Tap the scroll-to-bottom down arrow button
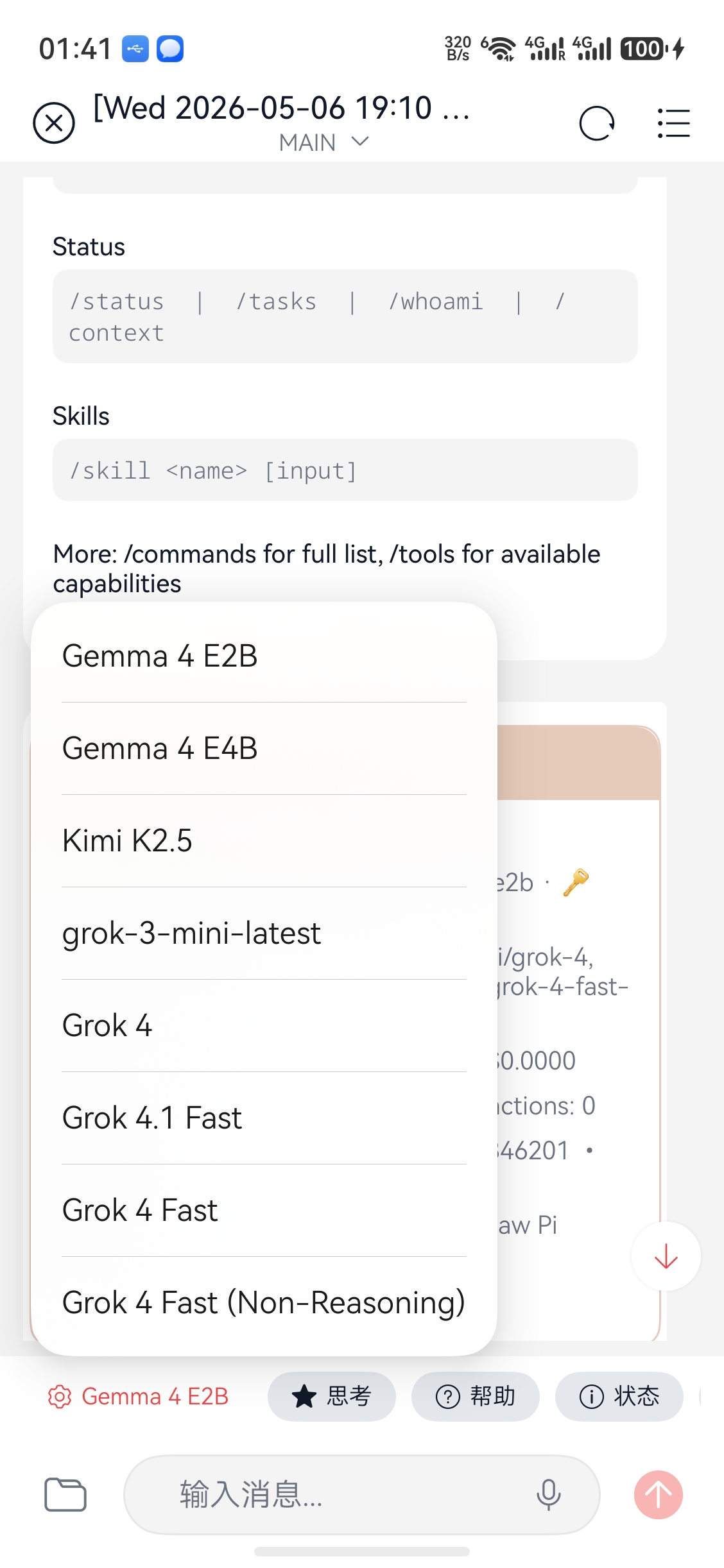The height and width of the screenshot is (1568, 724). coord(666,1256)
